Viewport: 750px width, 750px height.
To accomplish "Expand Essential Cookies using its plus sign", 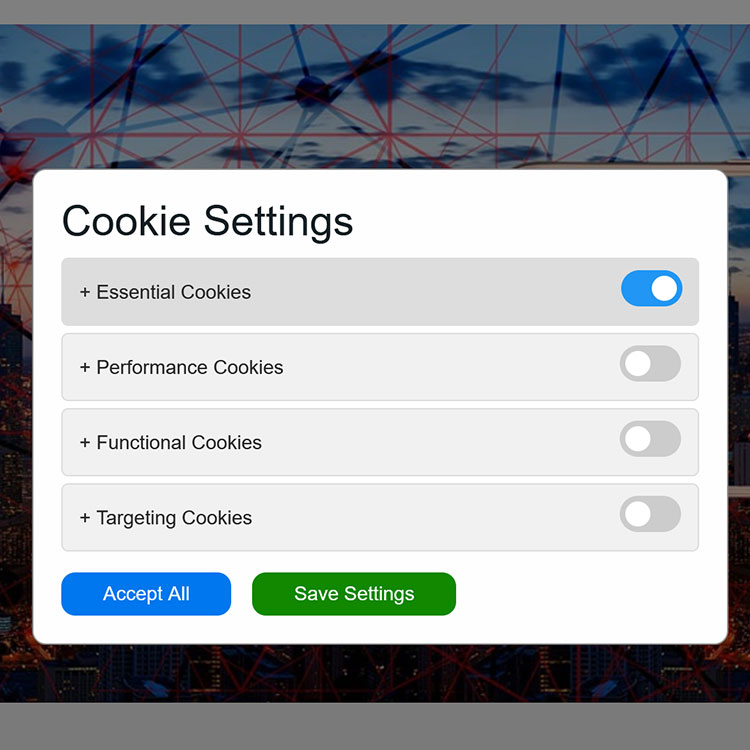I will tap(85, 293).
